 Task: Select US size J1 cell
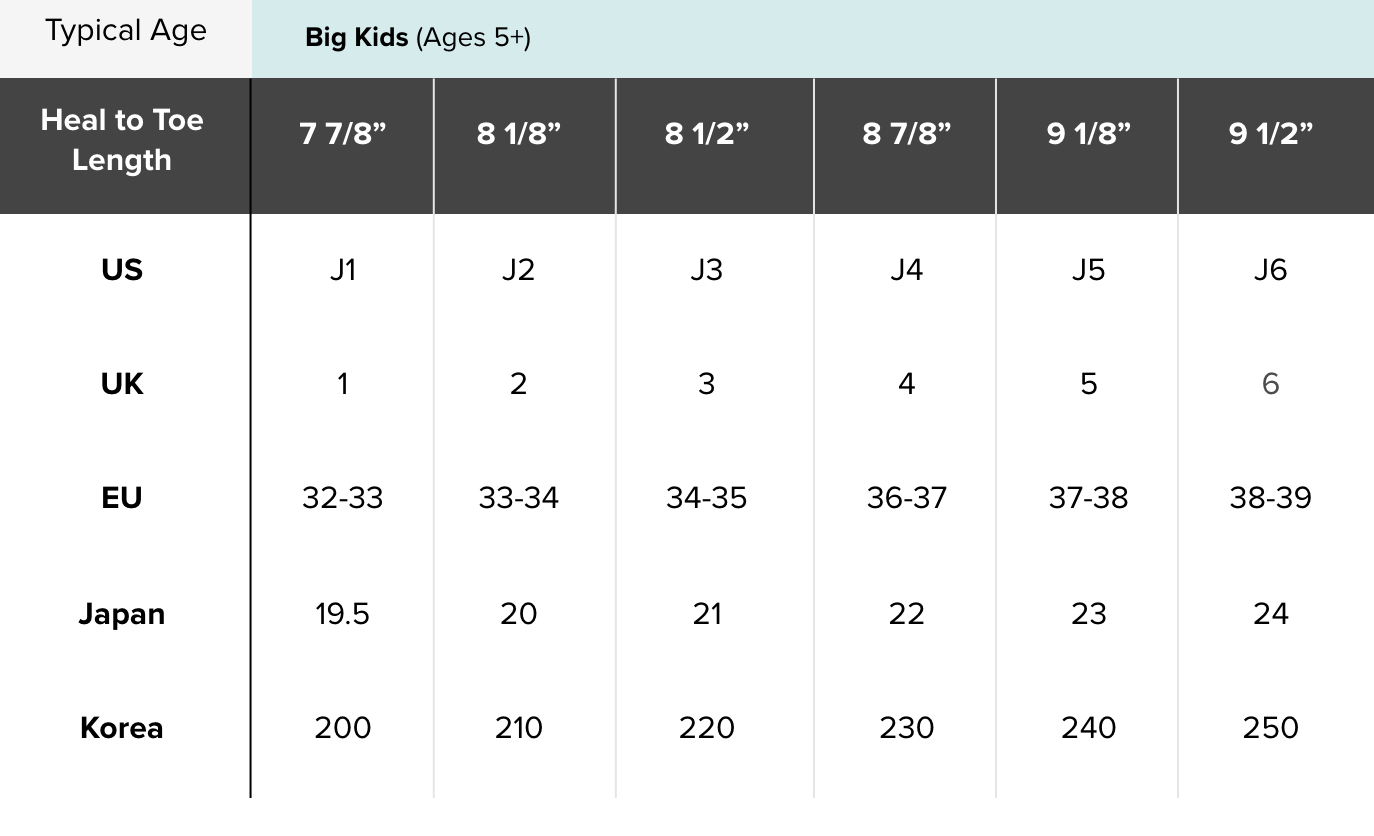click(342, 270)
